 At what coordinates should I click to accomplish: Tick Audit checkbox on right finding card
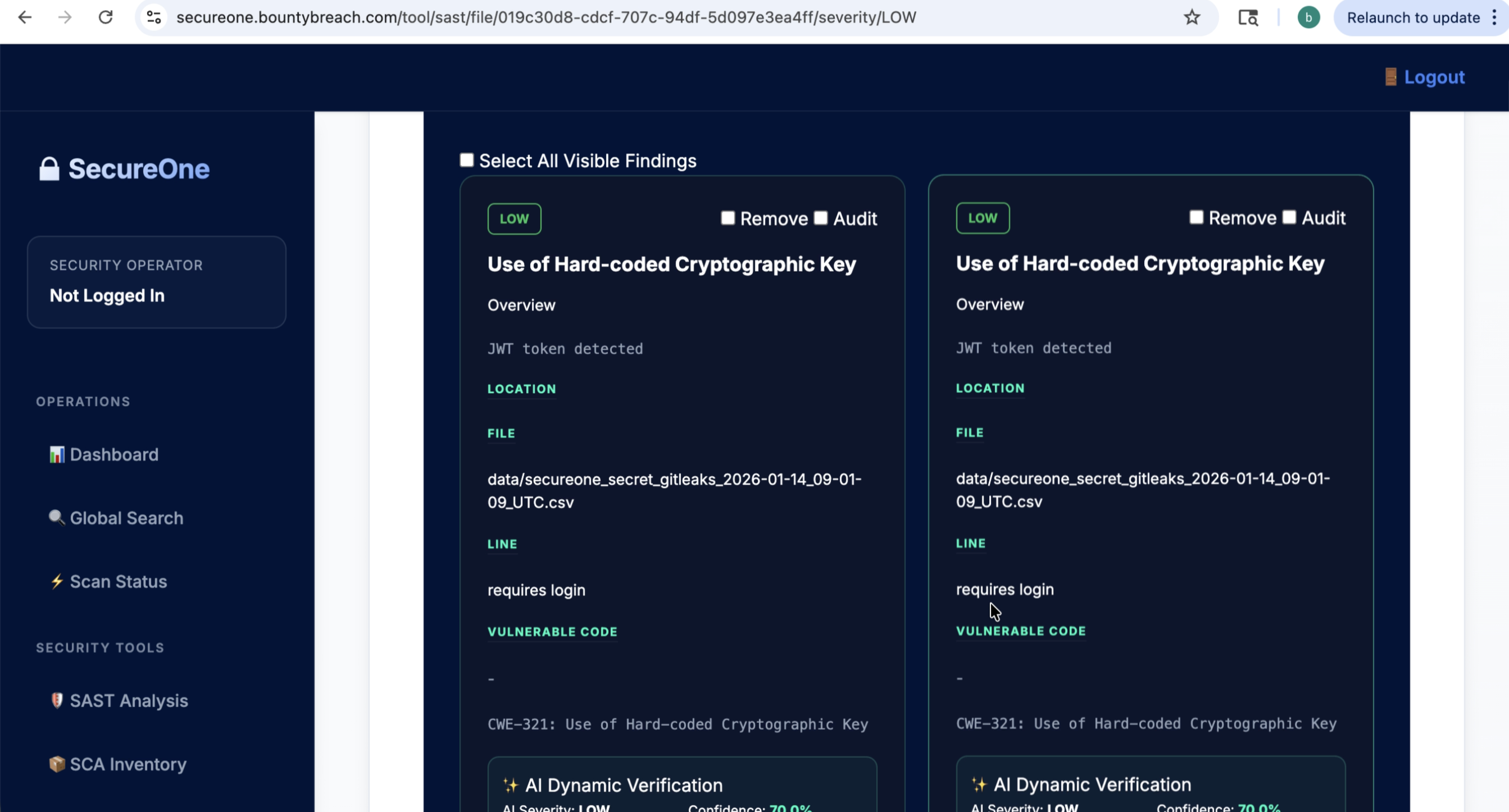pyautogui.click(x=1289, y=217)
